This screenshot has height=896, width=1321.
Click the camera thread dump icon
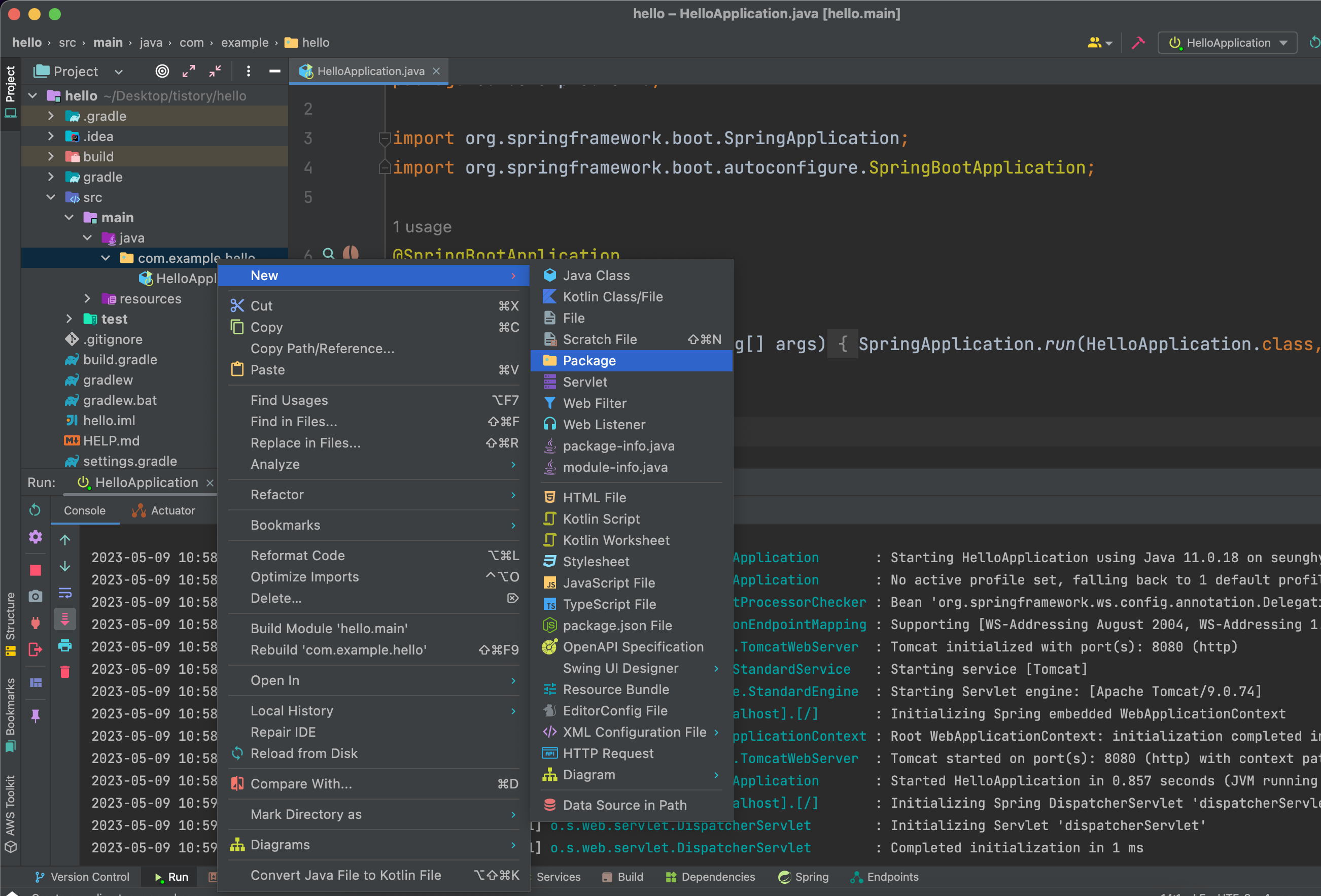tap(35, 596)
